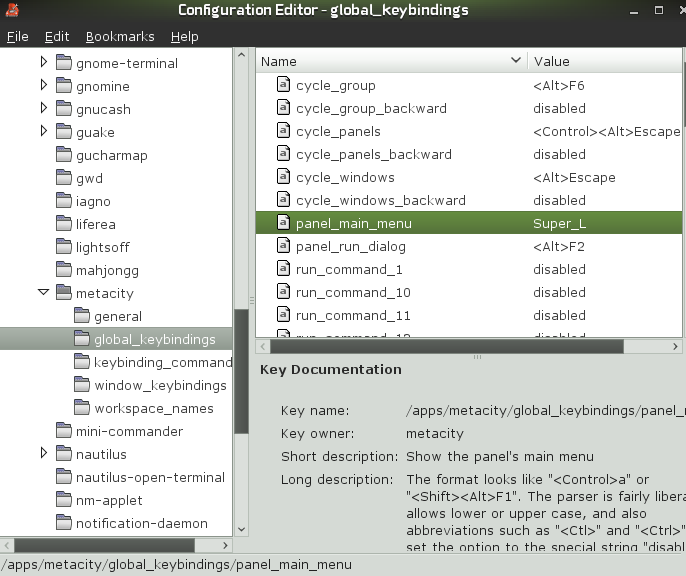686x576 pixels.
Task: Select the general folder under metacity
Action: (117, 317)
